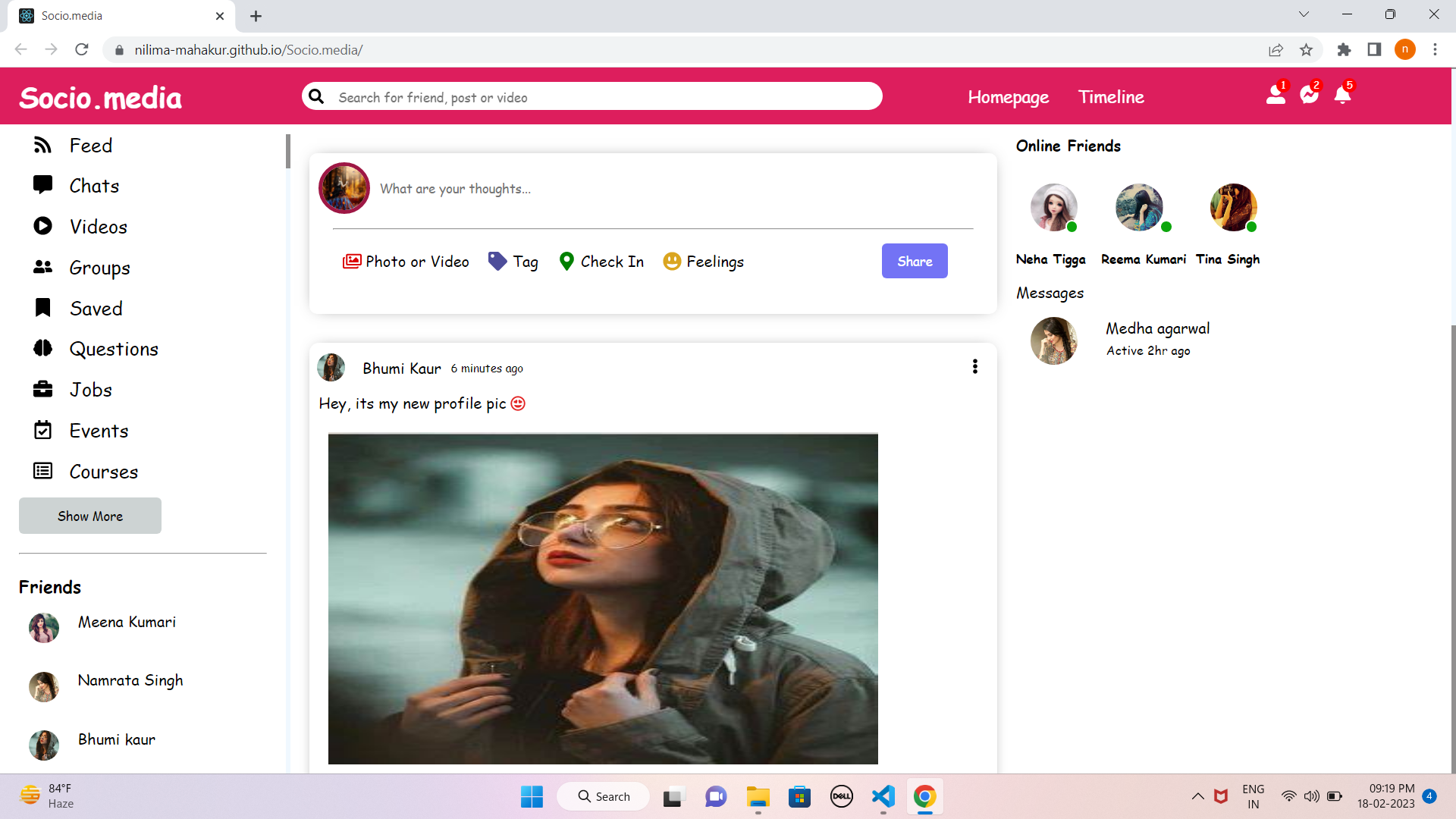Select the Tag option icon
The image size is (1456, 819).
(497, 262)
